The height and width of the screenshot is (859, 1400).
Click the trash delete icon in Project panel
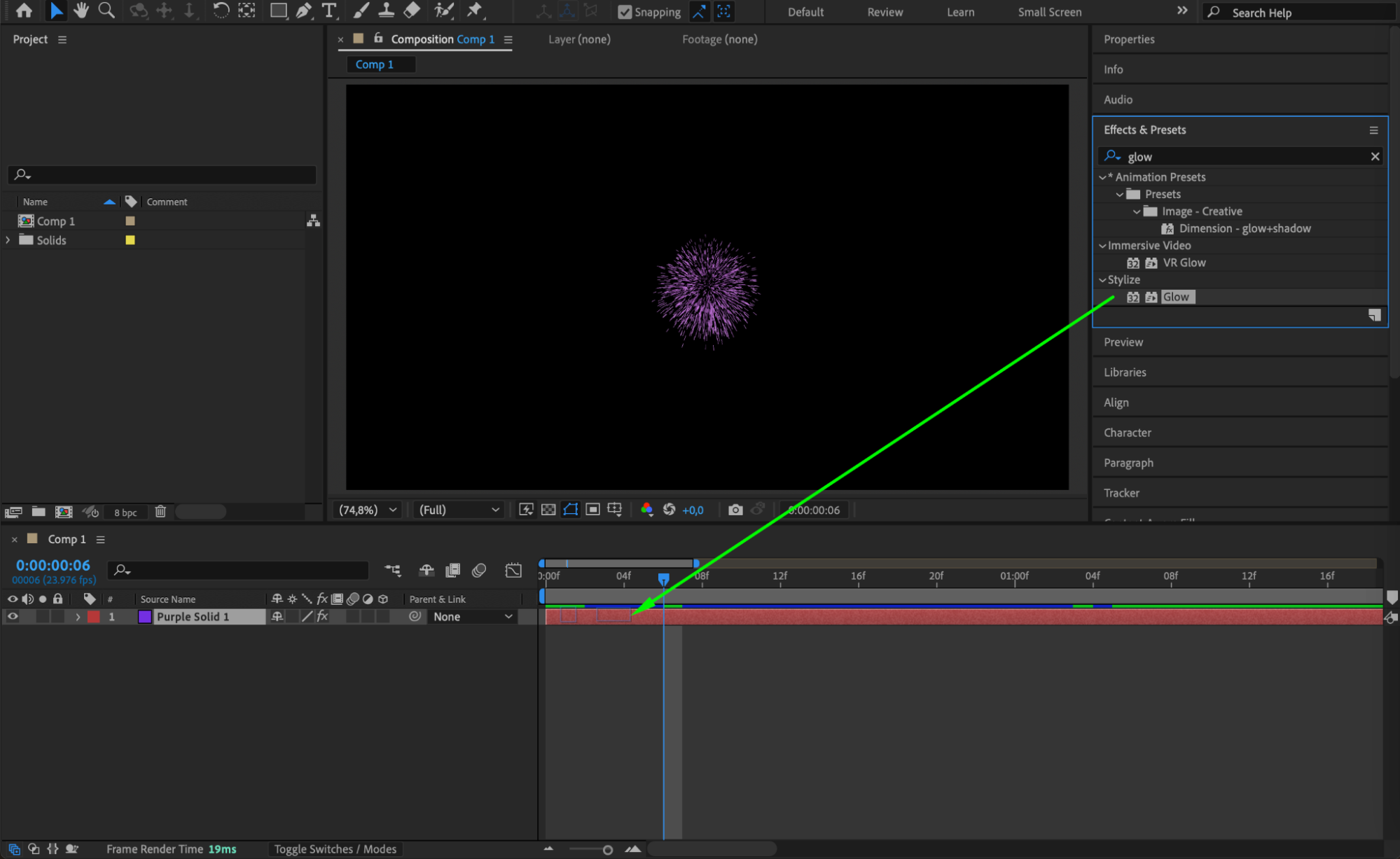tap(160, 512)
